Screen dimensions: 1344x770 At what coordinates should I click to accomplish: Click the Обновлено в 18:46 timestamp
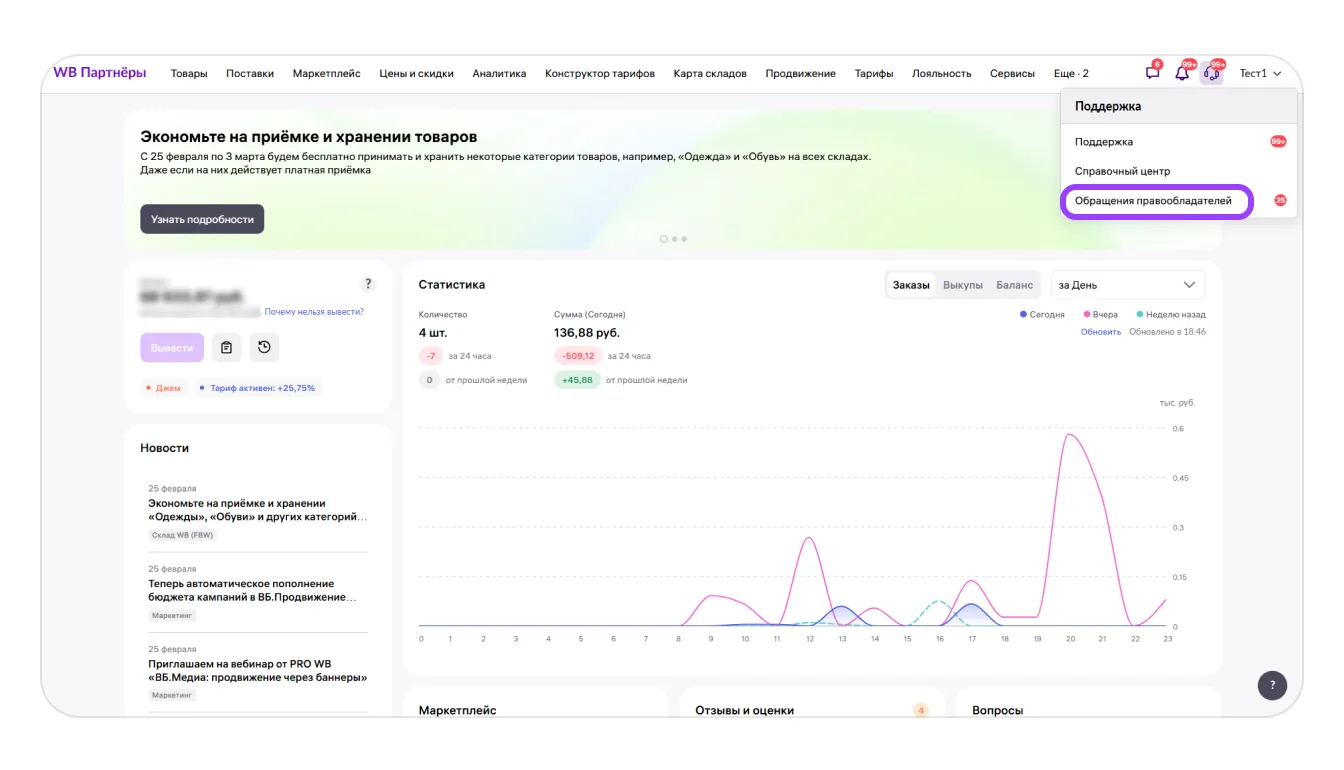pyautogui.click(x=1167, y=332)
